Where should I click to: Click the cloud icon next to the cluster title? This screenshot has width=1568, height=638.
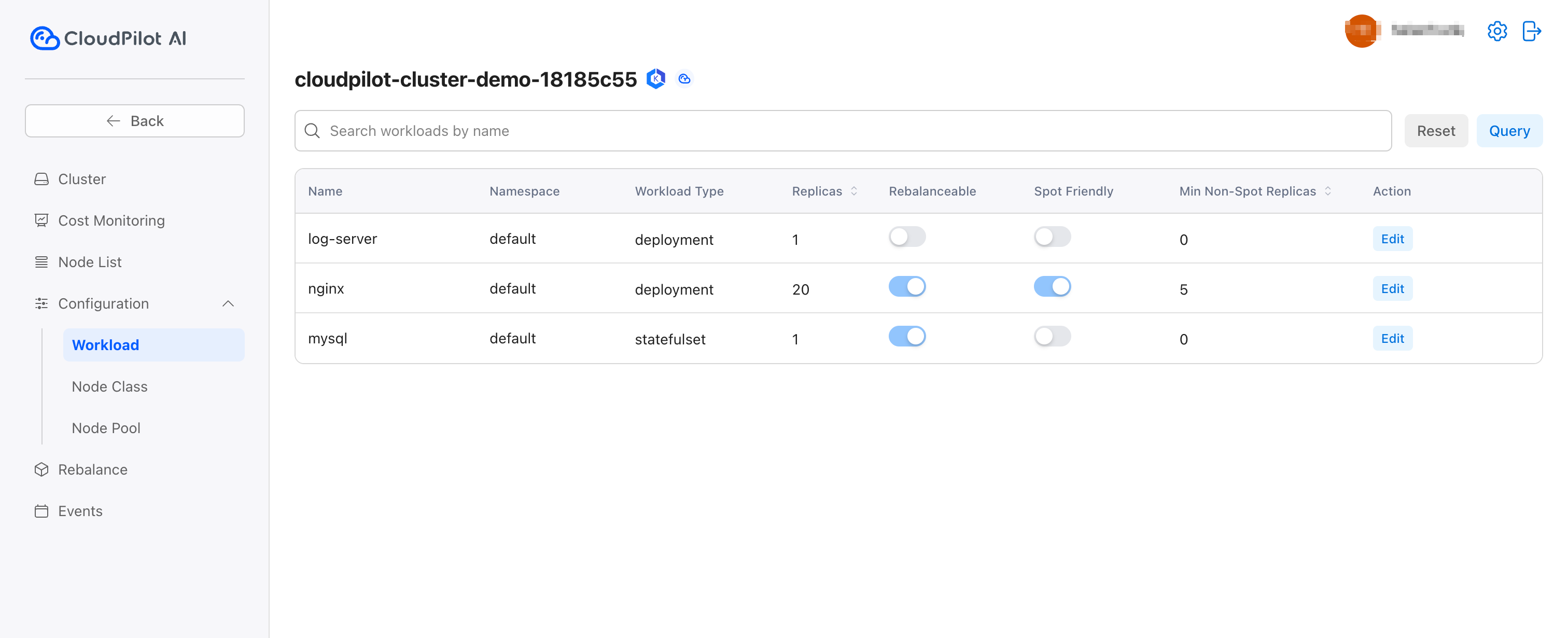[684, 78]
